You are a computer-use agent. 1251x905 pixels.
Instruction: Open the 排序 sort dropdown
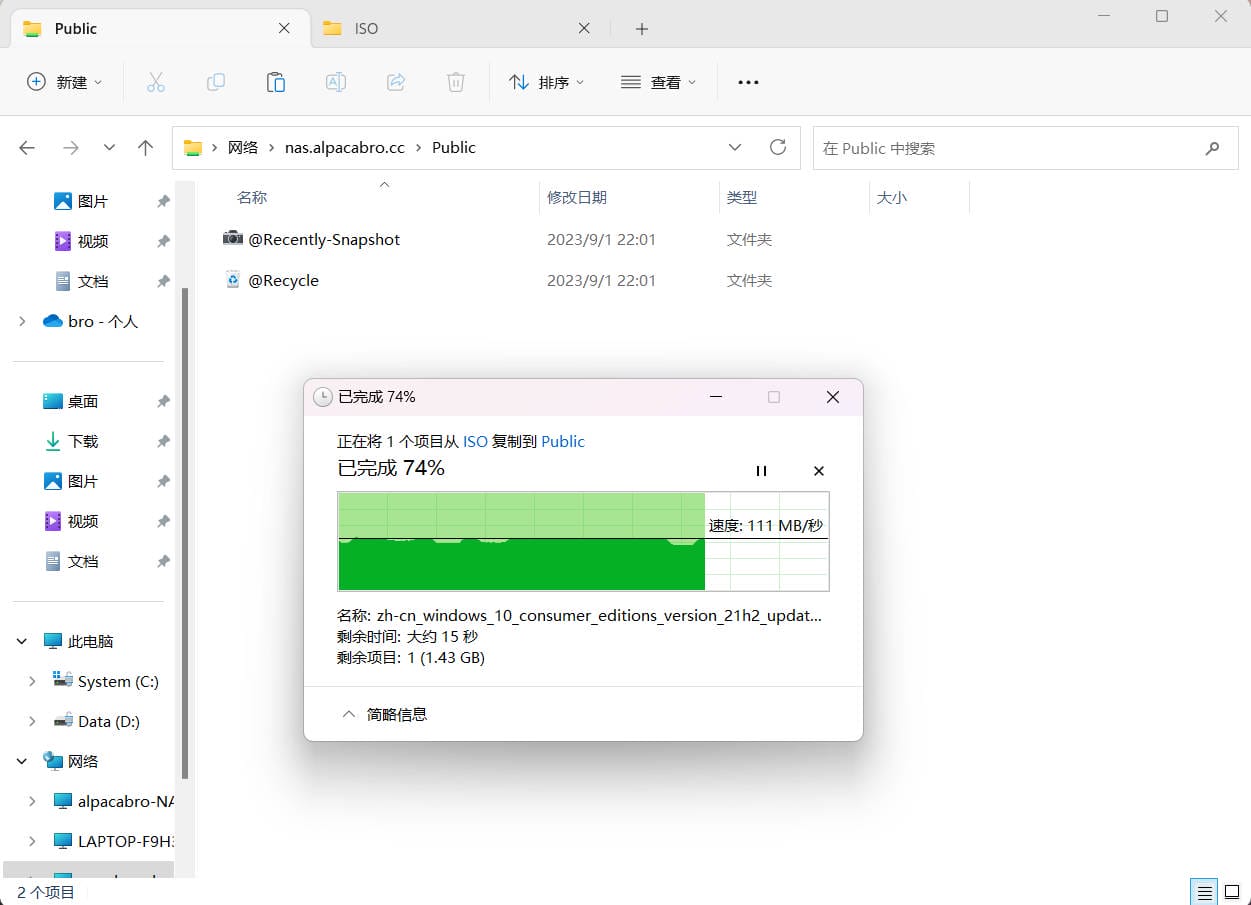pos(546,82)
